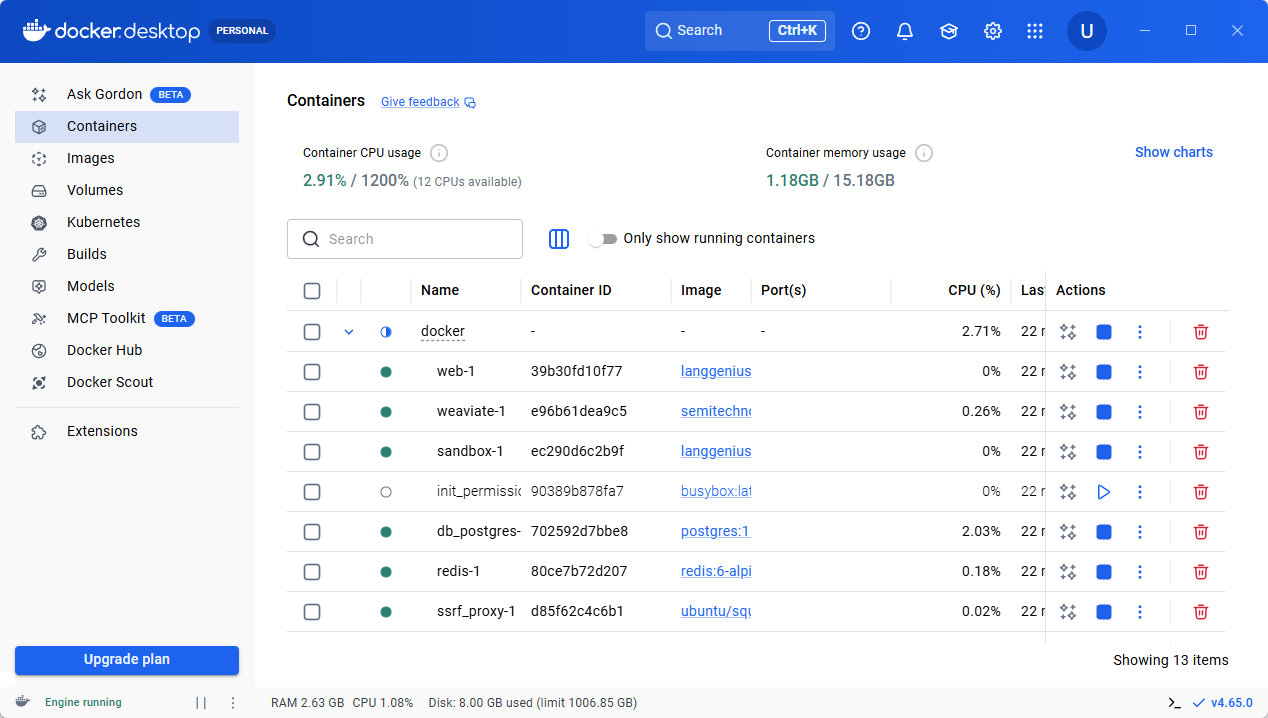The image size is (1268, 718).
Task: Open version v4.65.0 update status
Action: [1222, 702]
